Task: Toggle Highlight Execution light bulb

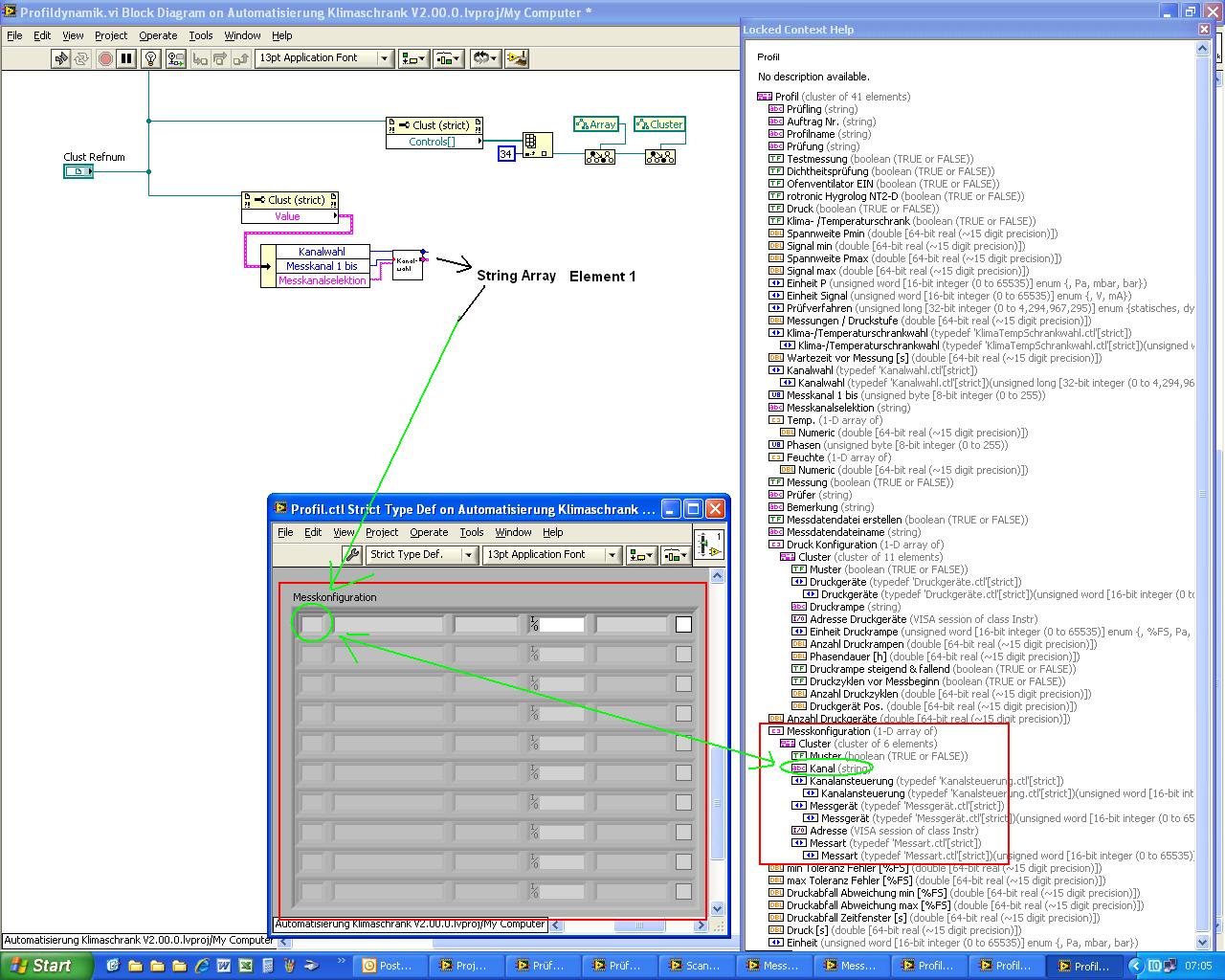Action: point(150,58)
